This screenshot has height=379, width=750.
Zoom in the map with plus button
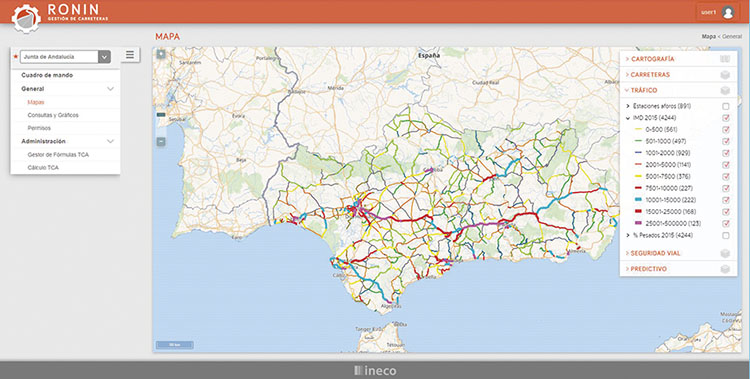(161, 54)
